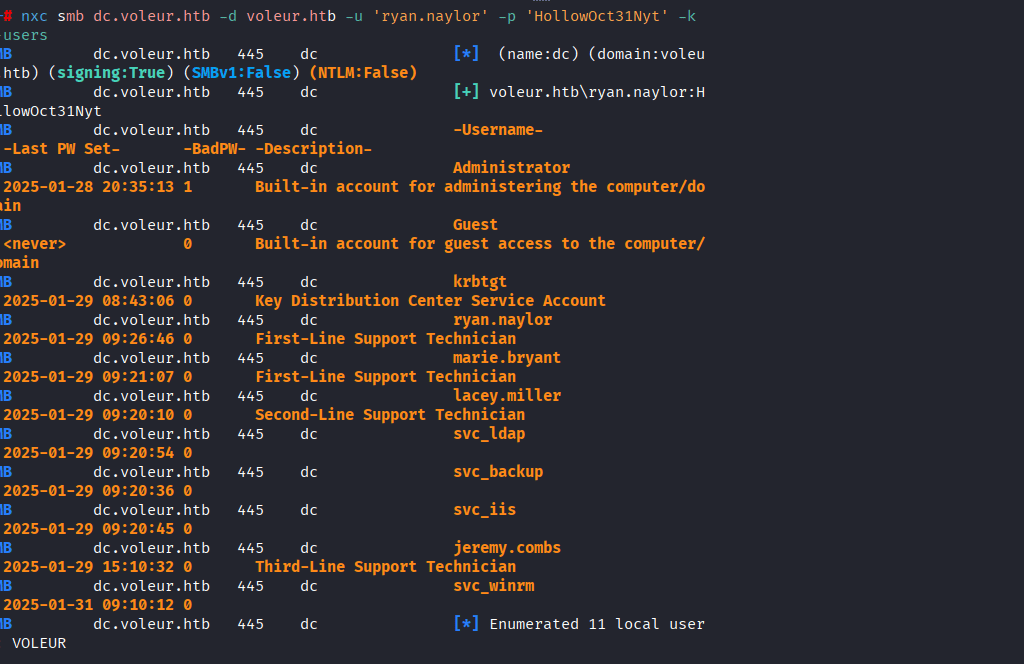This screenshot has height=664, width=1024.
Task: Select marie.bryant in the user list
Action: click(507, 358)
